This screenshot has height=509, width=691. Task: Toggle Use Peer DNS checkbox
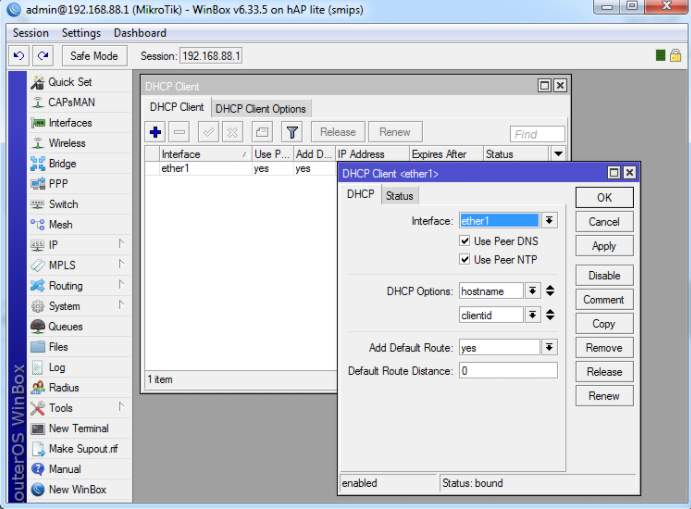464,241
